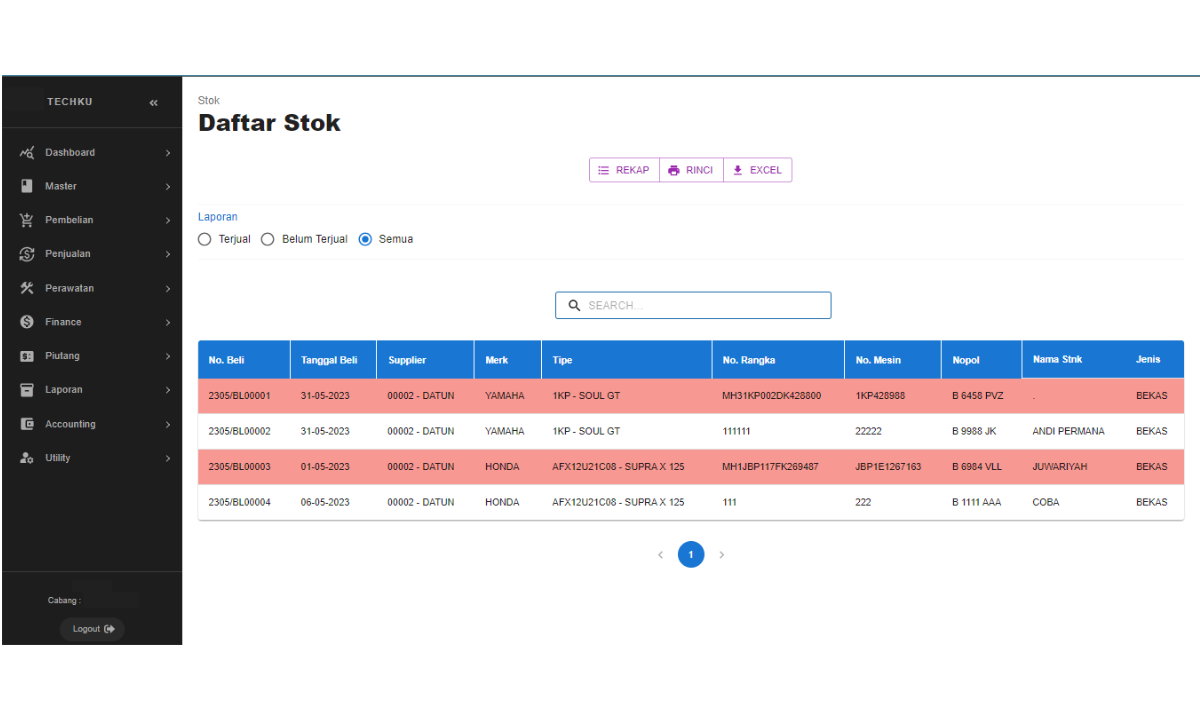Go to pagination page 1
Image resolution: width=1200 pixels, height=720 pixels.
(x=691, y=554)
